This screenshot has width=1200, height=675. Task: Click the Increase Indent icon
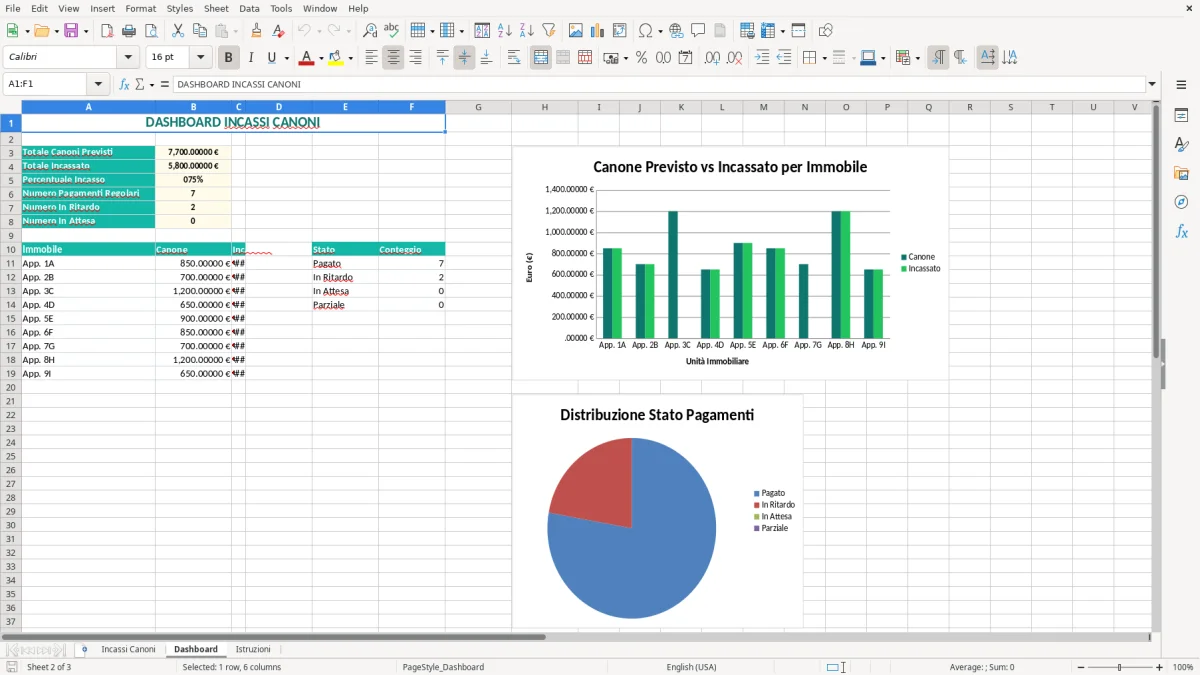coord(762,58)
